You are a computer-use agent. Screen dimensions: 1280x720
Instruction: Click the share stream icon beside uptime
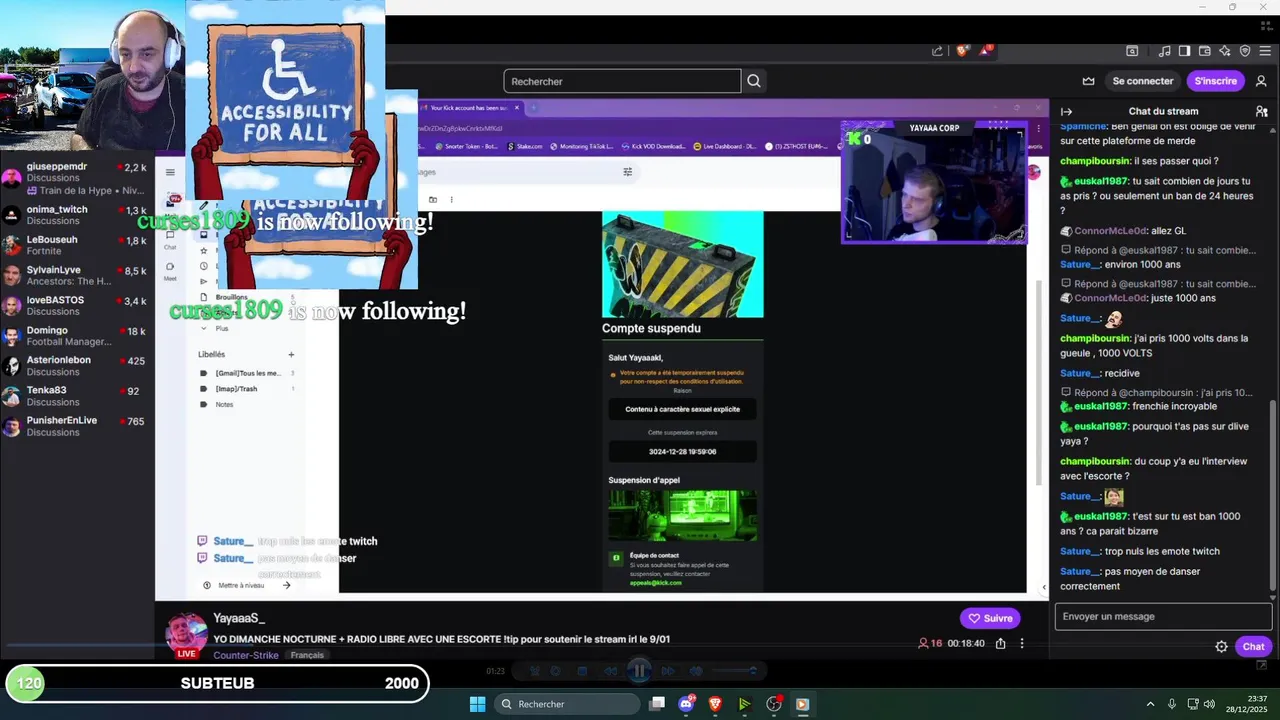(1000, 643)
